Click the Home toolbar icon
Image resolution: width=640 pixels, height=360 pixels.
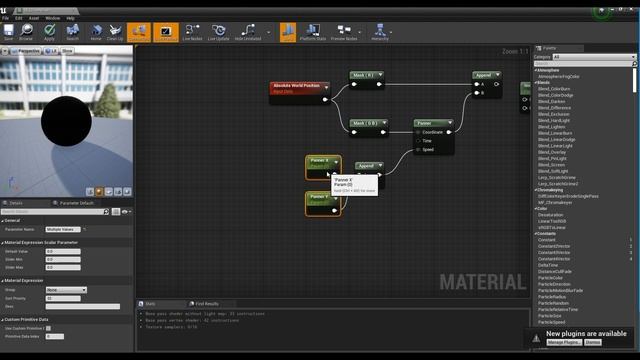tap(96, 32)
